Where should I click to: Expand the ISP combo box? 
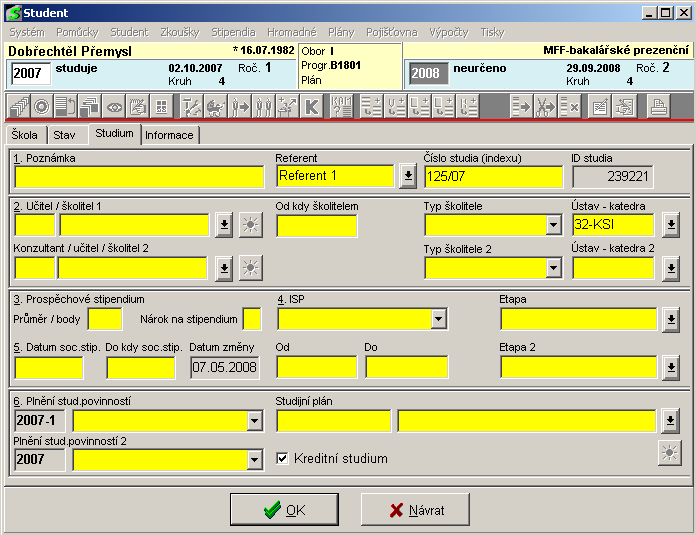(x=438, y=319)
